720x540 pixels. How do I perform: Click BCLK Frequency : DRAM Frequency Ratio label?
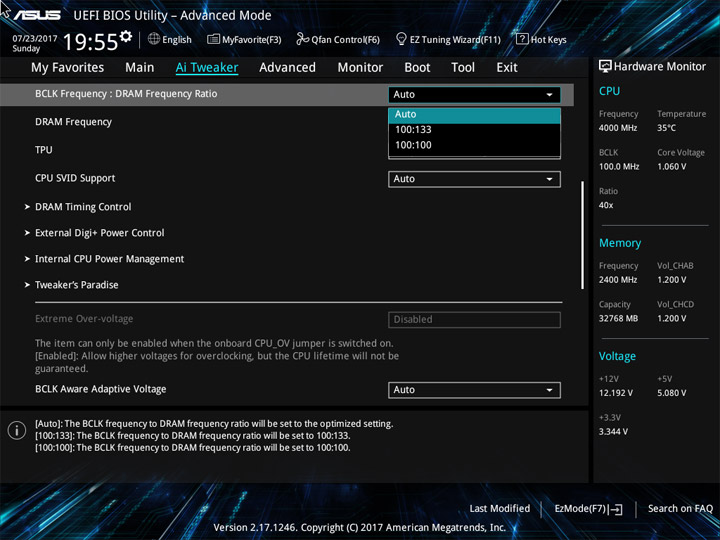(x=126, y=94)
